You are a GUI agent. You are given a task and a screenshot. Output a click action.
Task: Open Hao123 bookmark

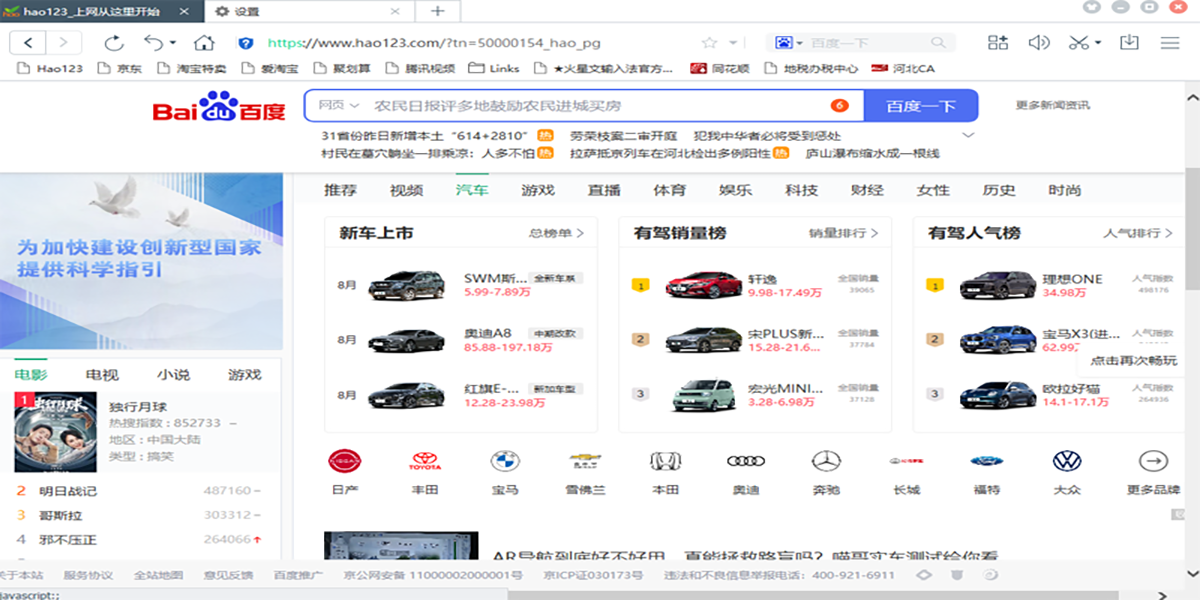(x=50, y=69)
